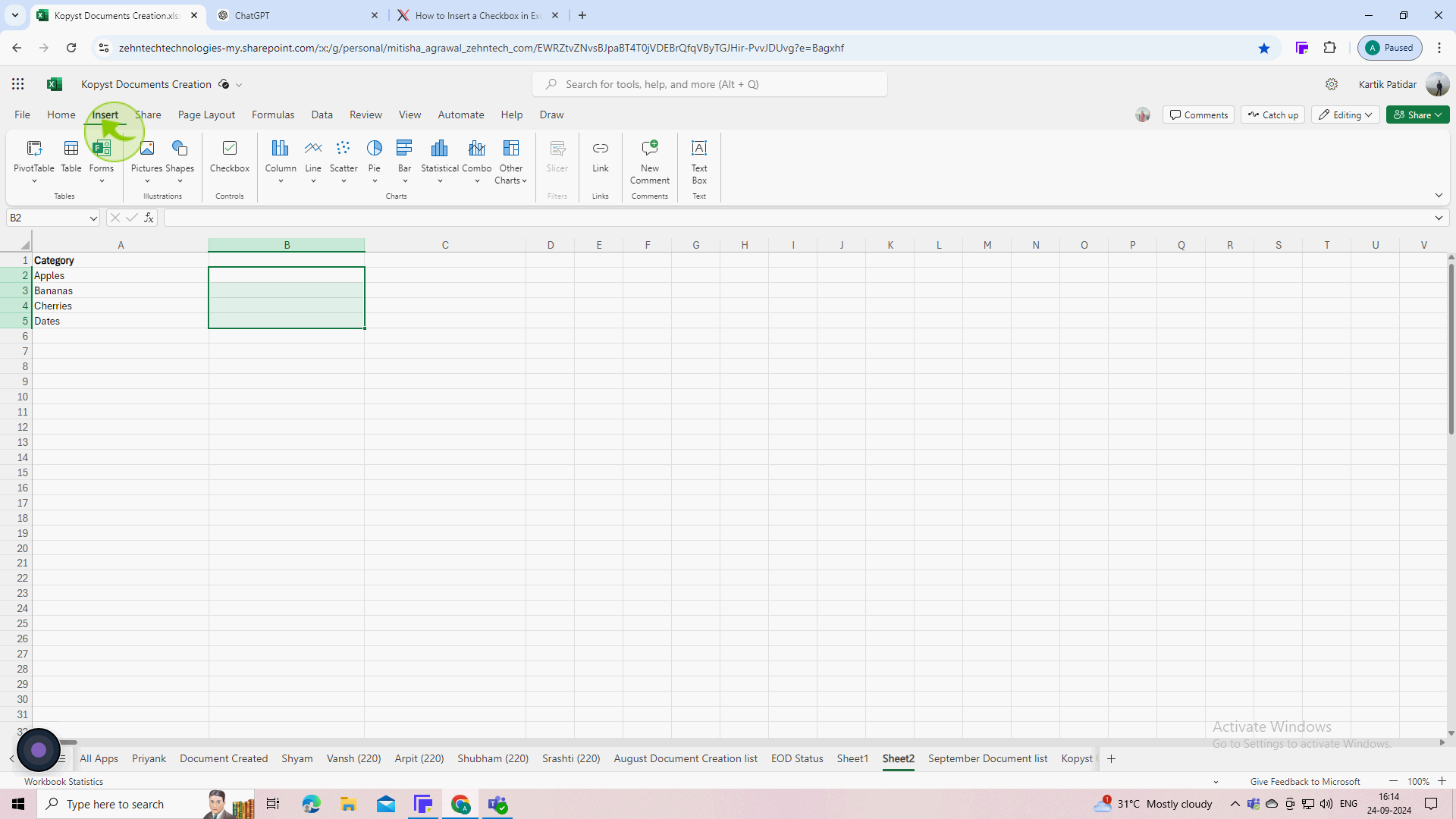Expand the status bar options chevron
This screenshot has height=819, width=1456.
pyautogui.click(x=1216, y=782)
